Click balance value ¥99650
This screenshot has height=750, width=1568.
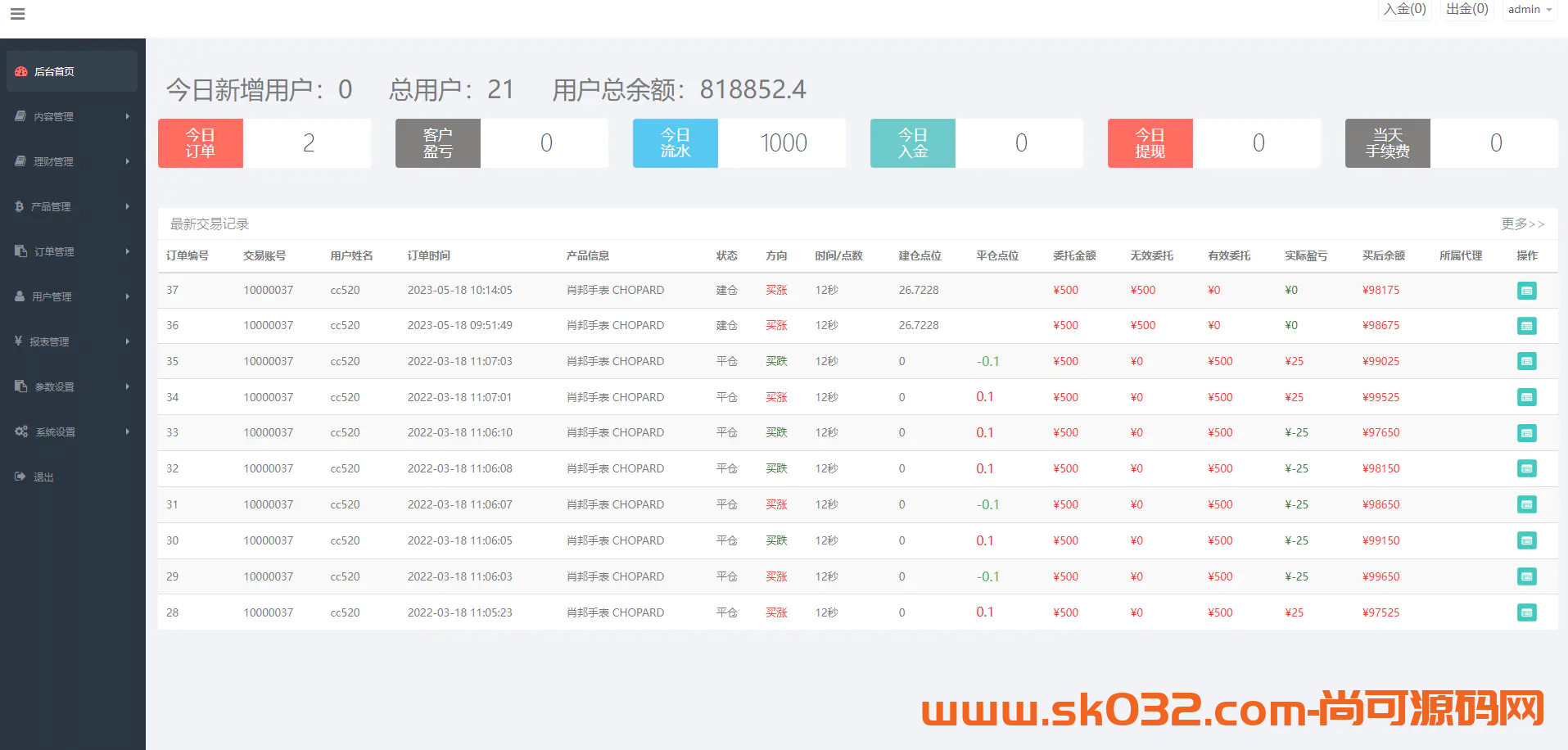click(x=1381, y=576)
